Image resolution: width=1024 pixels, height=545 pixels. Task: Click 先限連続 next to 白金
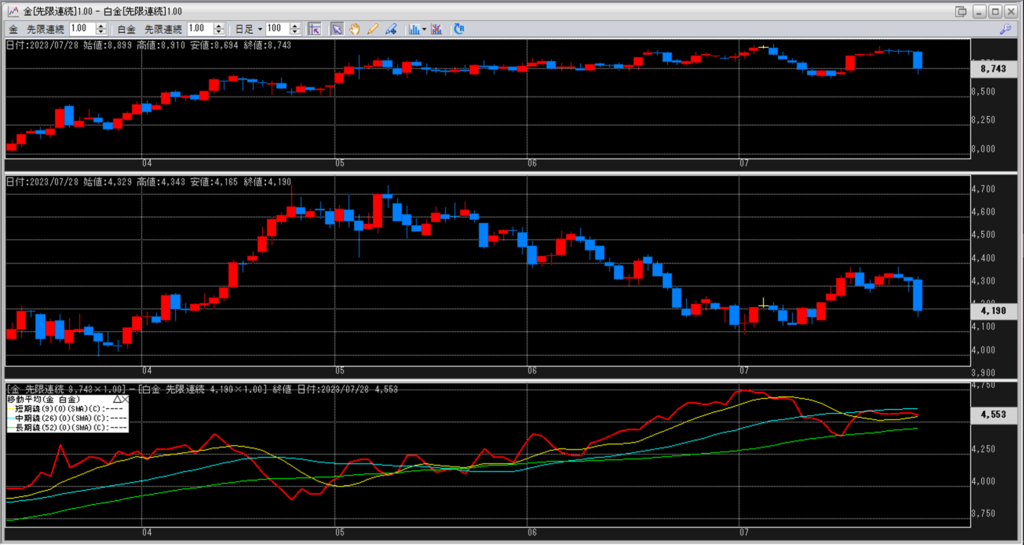tap(163, 29)
